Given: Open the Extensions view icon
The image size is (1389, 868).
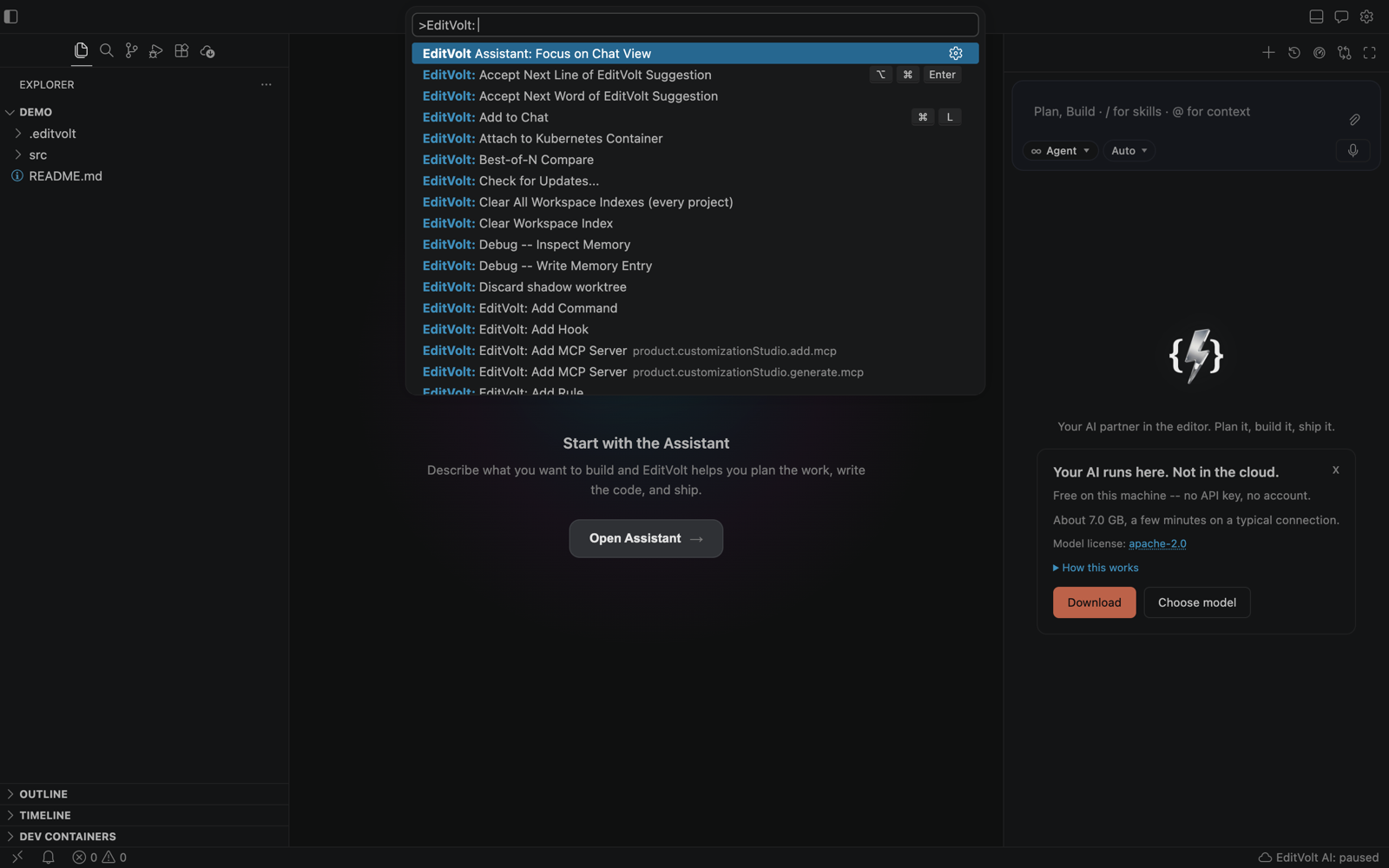Looking at the screenshot, I should (181, 51).
